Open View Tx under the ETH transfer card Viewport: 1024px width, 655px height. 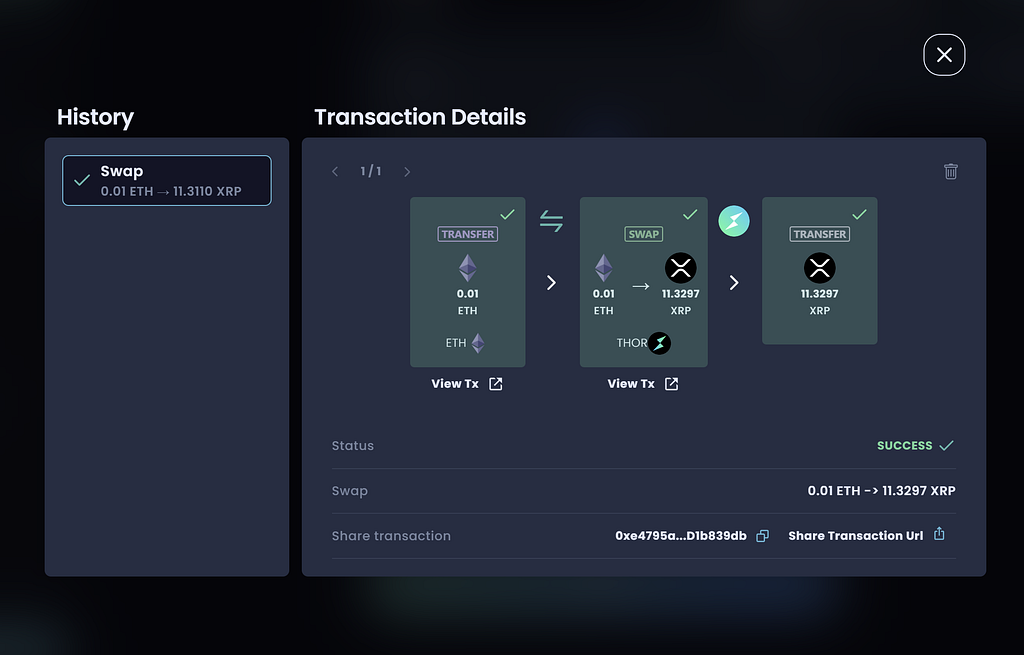tap(467, 384)
